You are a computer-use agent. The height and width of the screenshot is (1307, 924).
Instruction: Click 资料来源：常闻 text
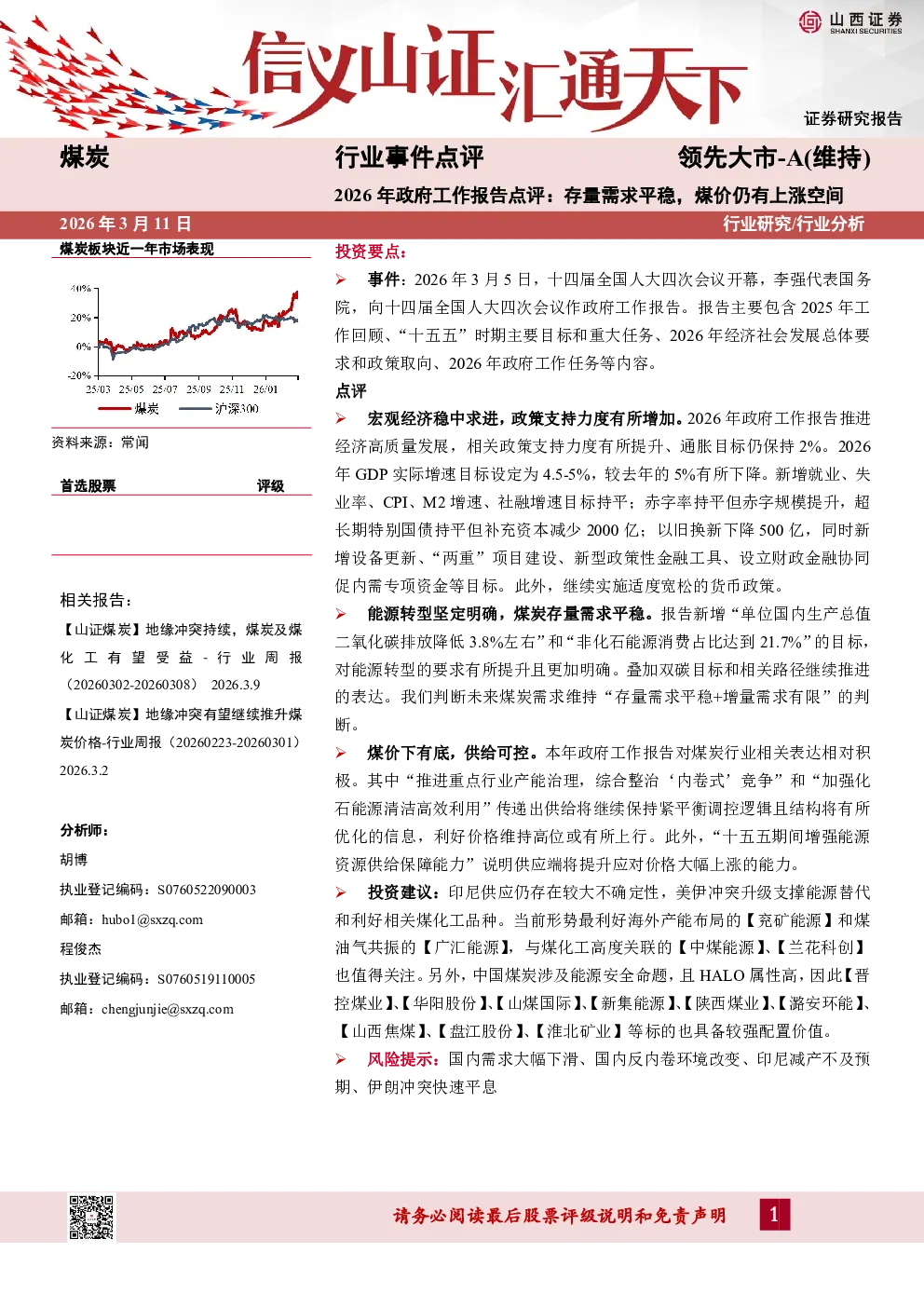(101, 442)
